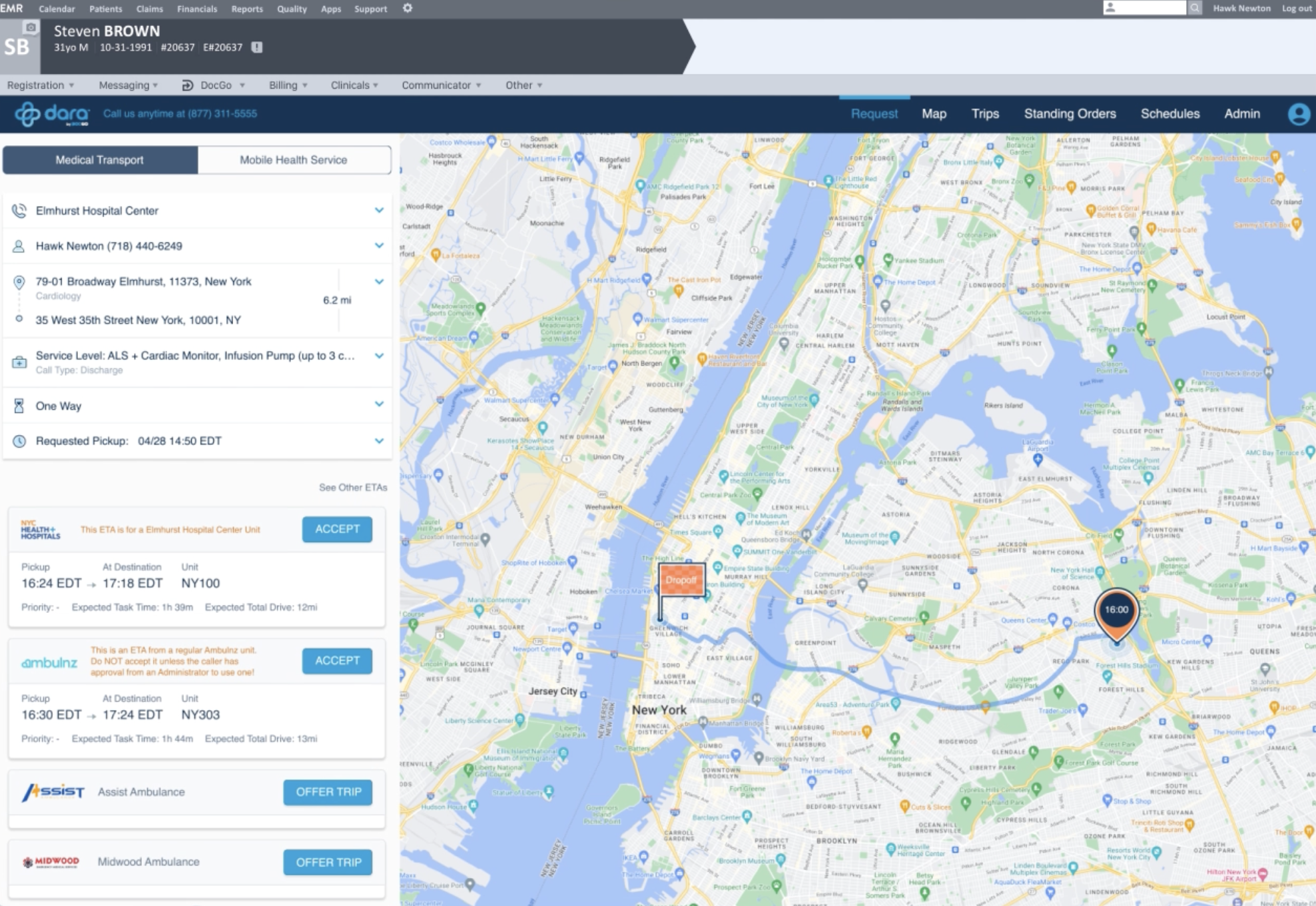Click the DocGo menu icon

point(188,85)
